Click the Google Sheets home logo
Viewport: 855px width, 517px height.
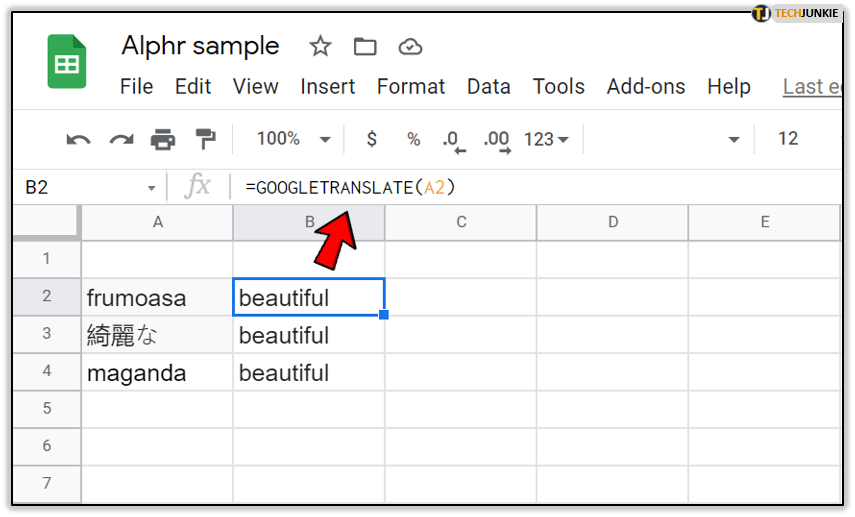tap(67, 63)
